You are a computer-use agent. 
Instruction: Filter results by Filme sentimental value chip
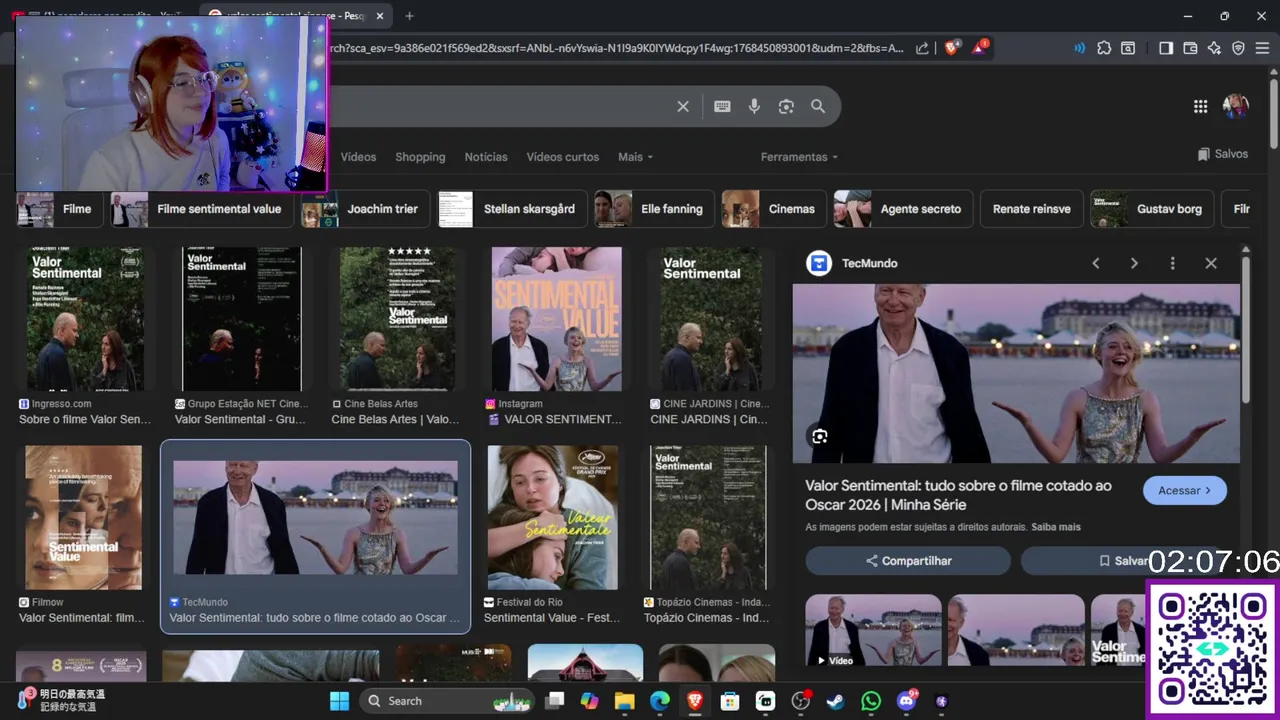201,209
